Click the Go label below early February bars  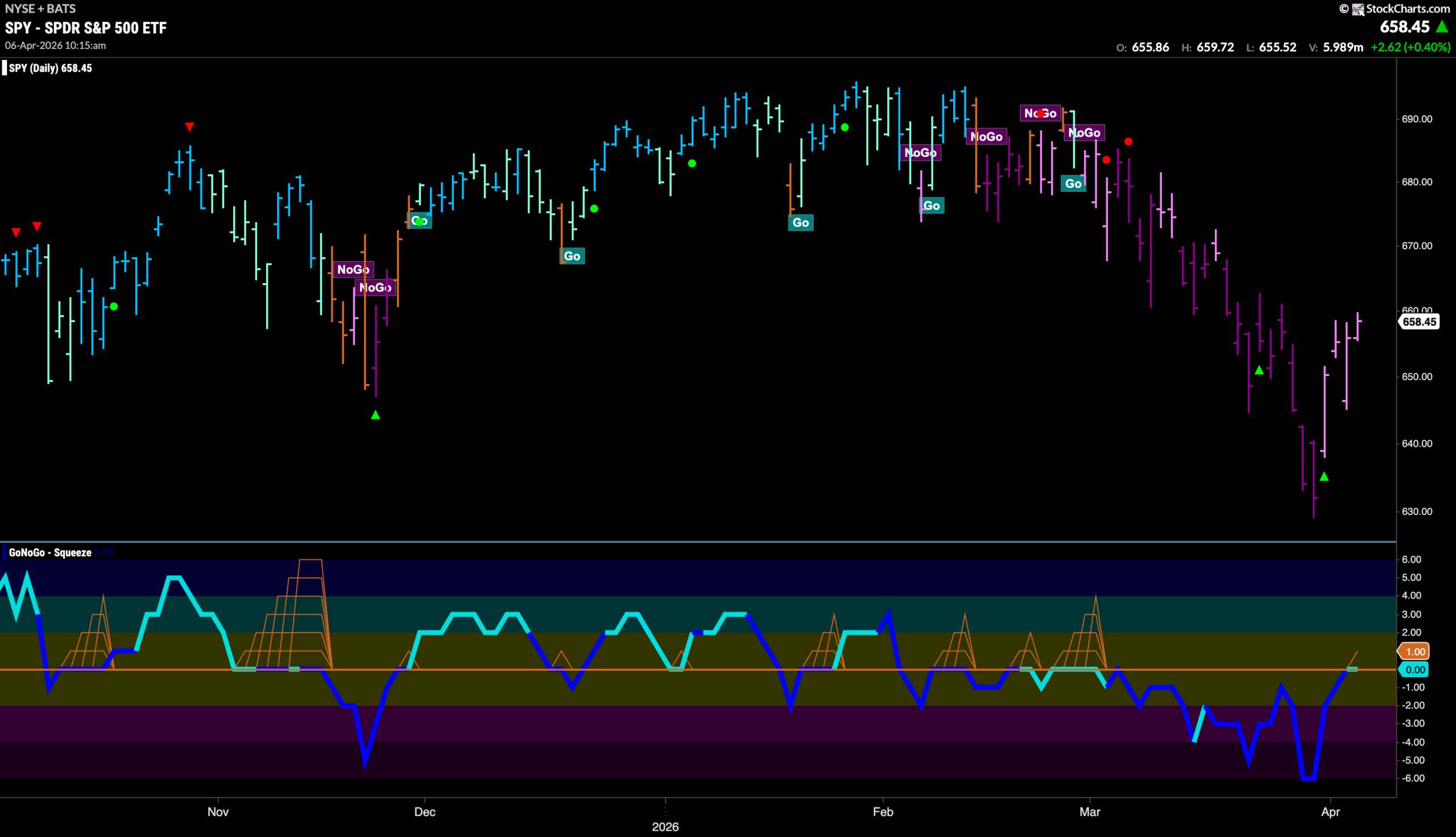click(x=932, y=205)
